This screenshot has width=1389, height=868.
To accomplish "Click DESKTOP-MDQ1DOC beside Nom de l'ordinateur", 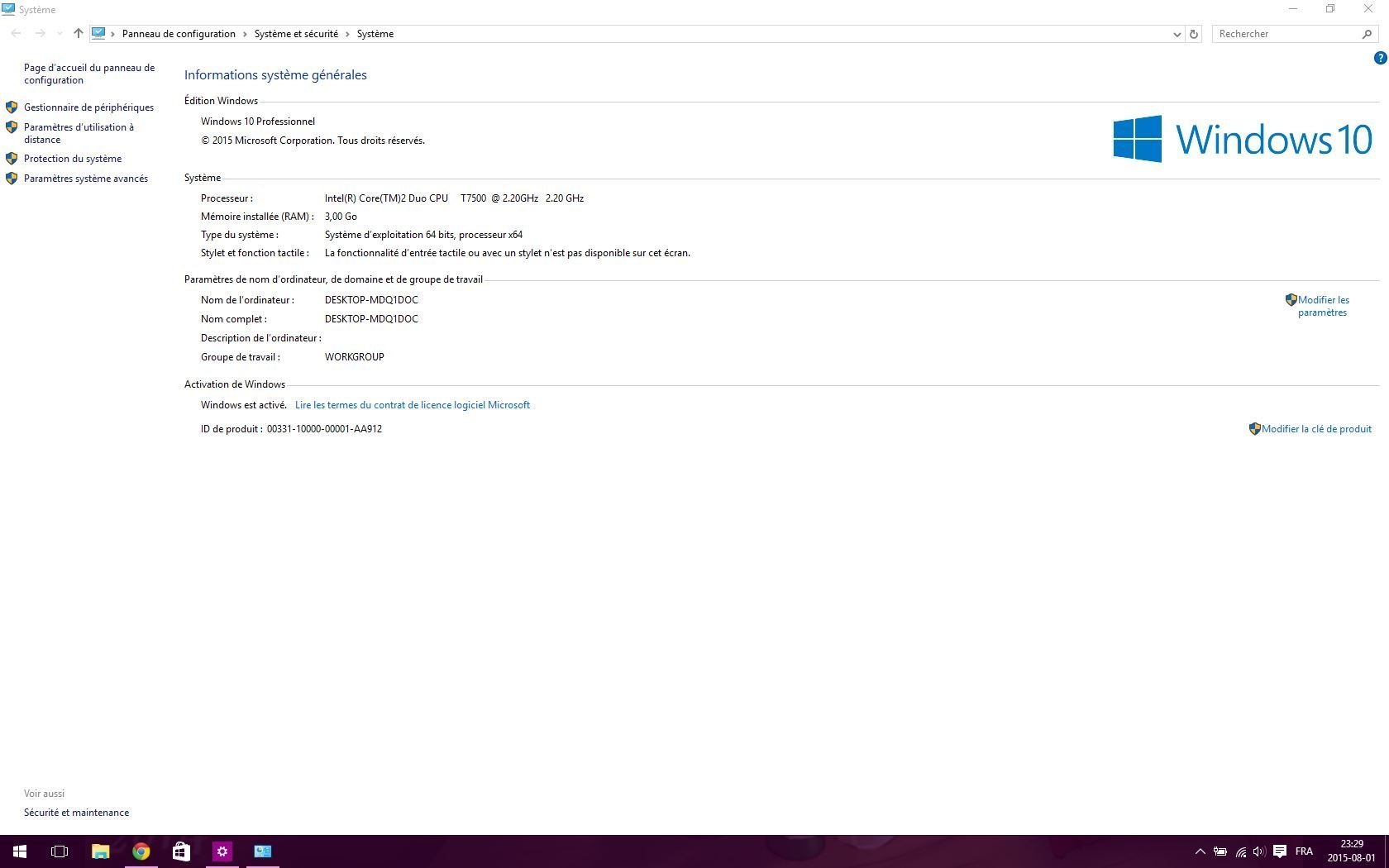I will coord(371,300).
